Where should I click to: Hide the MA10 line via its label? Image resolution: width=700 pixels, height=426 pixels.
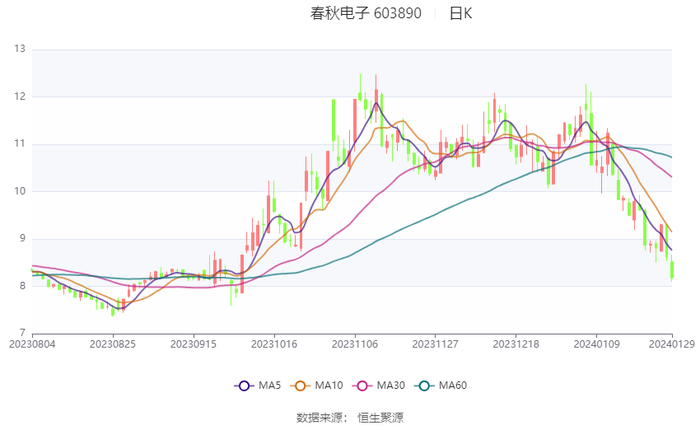[329, 385]
